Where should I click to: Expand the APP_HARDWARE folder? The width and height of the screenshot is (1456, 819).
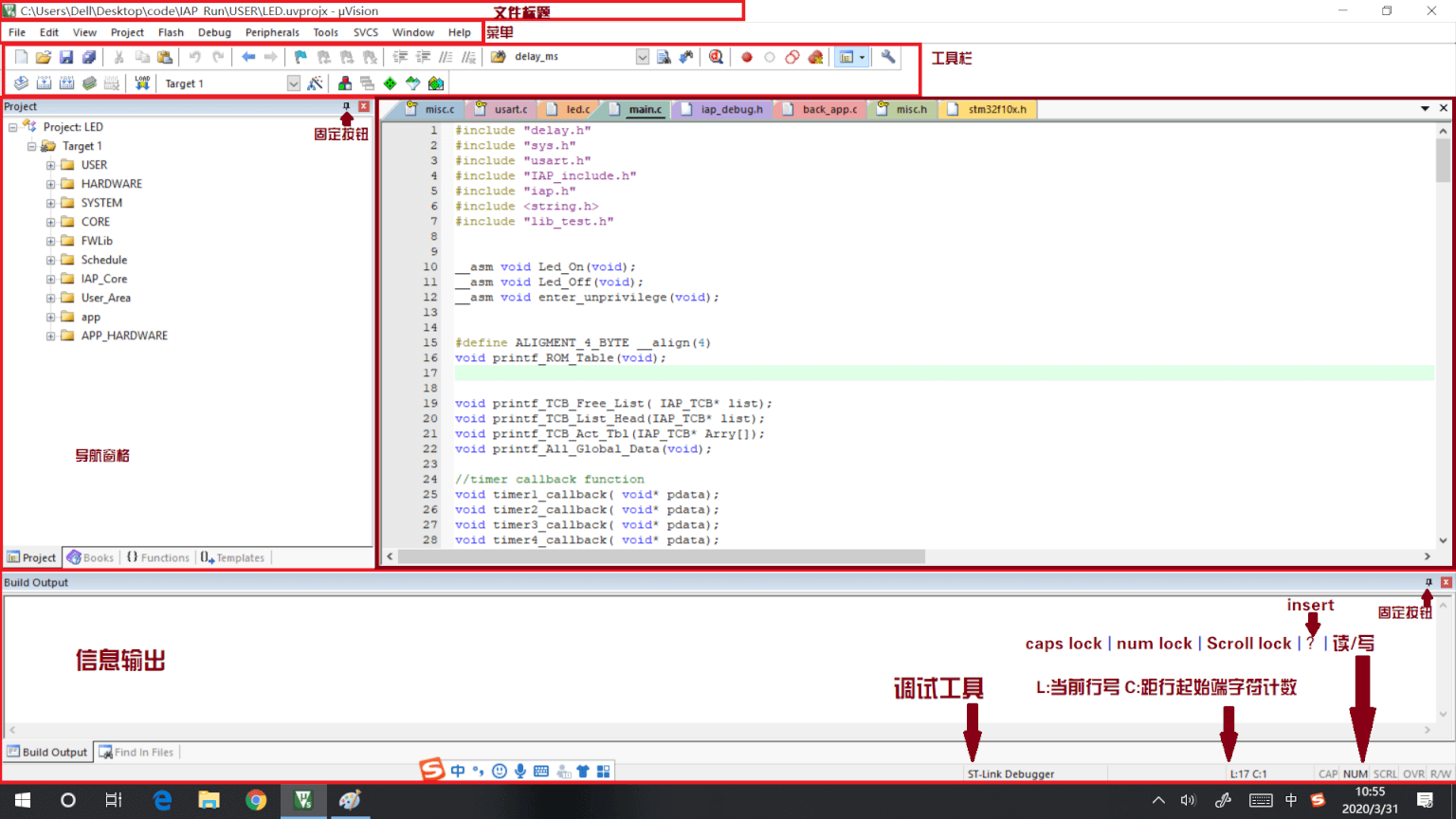(50, 336)
